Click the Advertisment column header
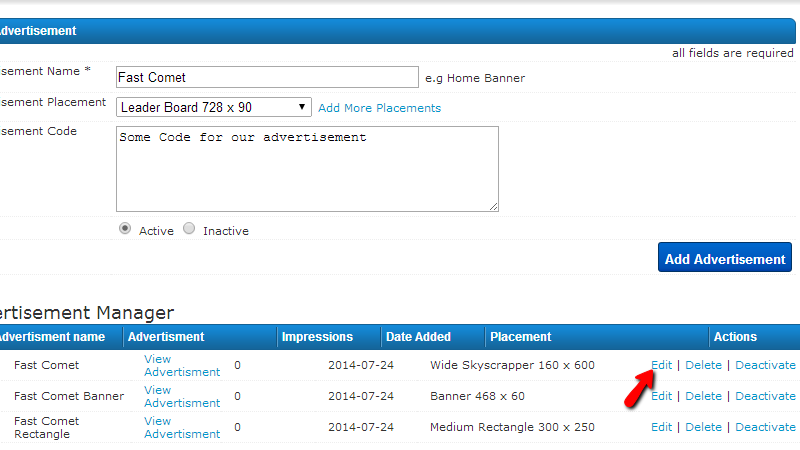Viewport: 800px width, 450px height. 166,337
